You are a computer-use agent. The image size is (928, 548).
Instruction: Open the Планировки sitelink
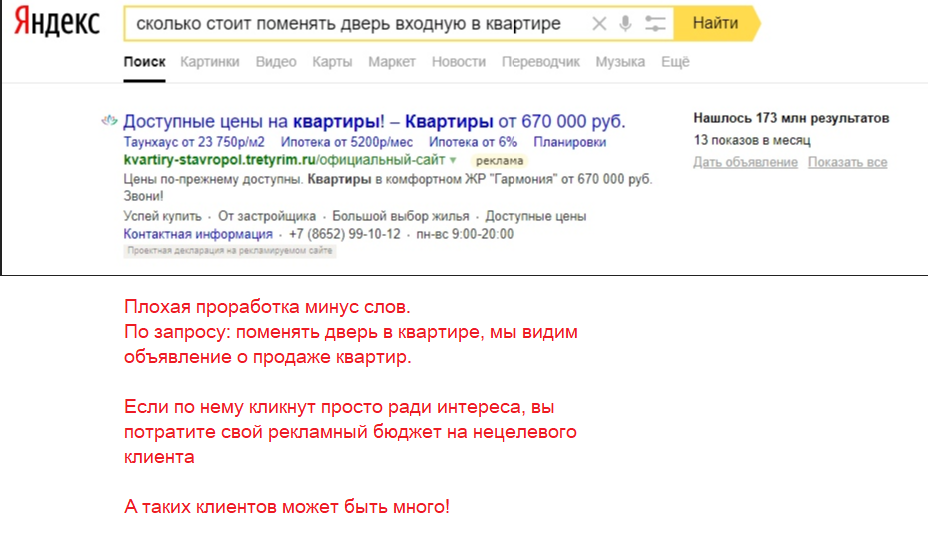569,142
